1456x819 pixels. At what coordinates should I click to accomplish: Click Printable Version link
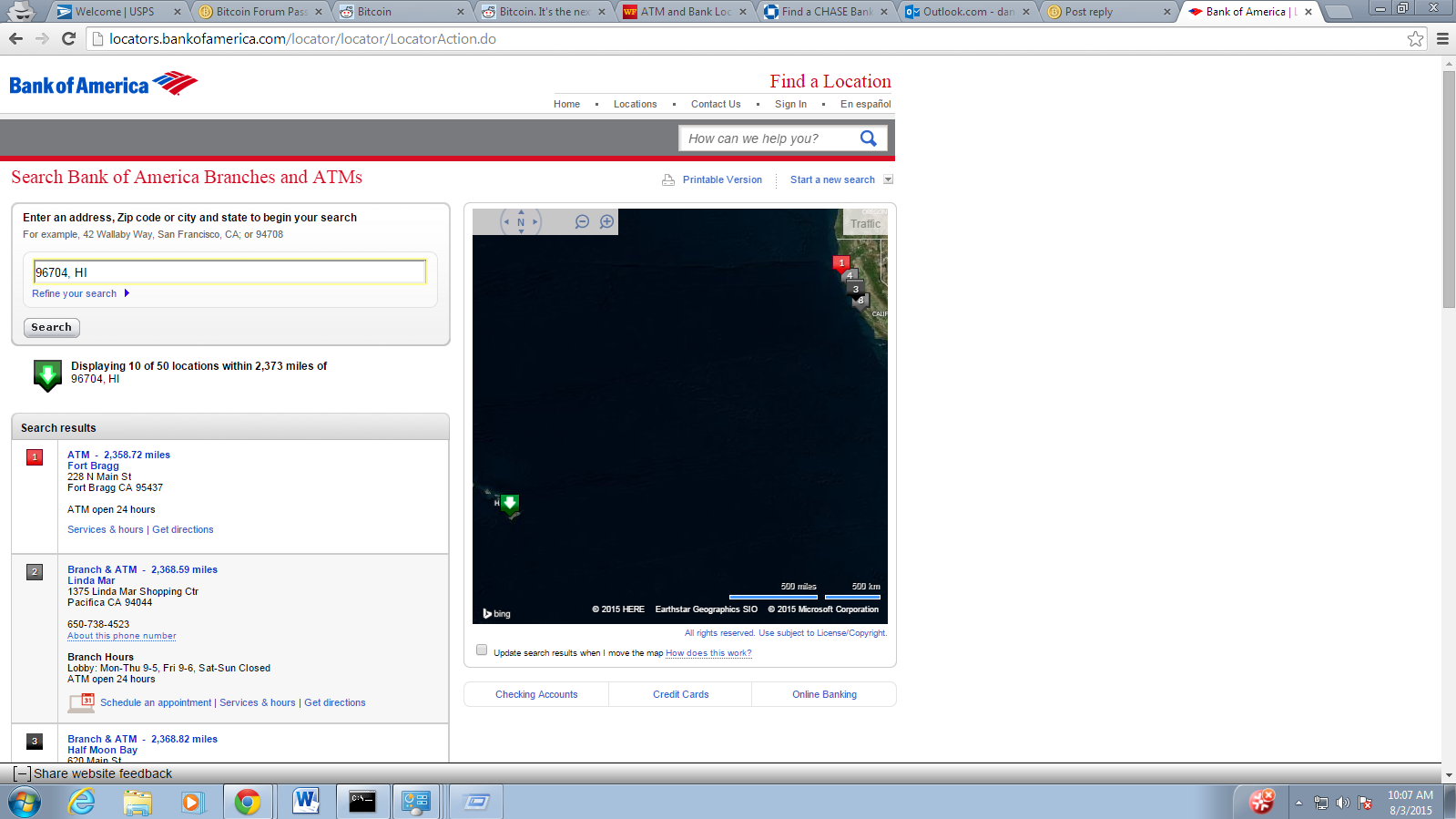722,179
